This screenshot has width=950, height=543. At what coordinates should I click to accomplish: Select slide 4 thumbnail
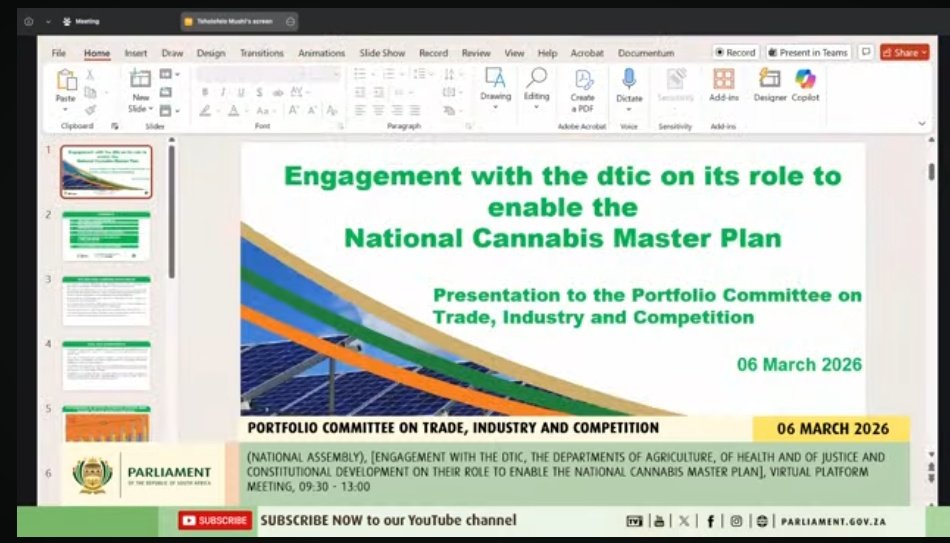tap(106, 365)
